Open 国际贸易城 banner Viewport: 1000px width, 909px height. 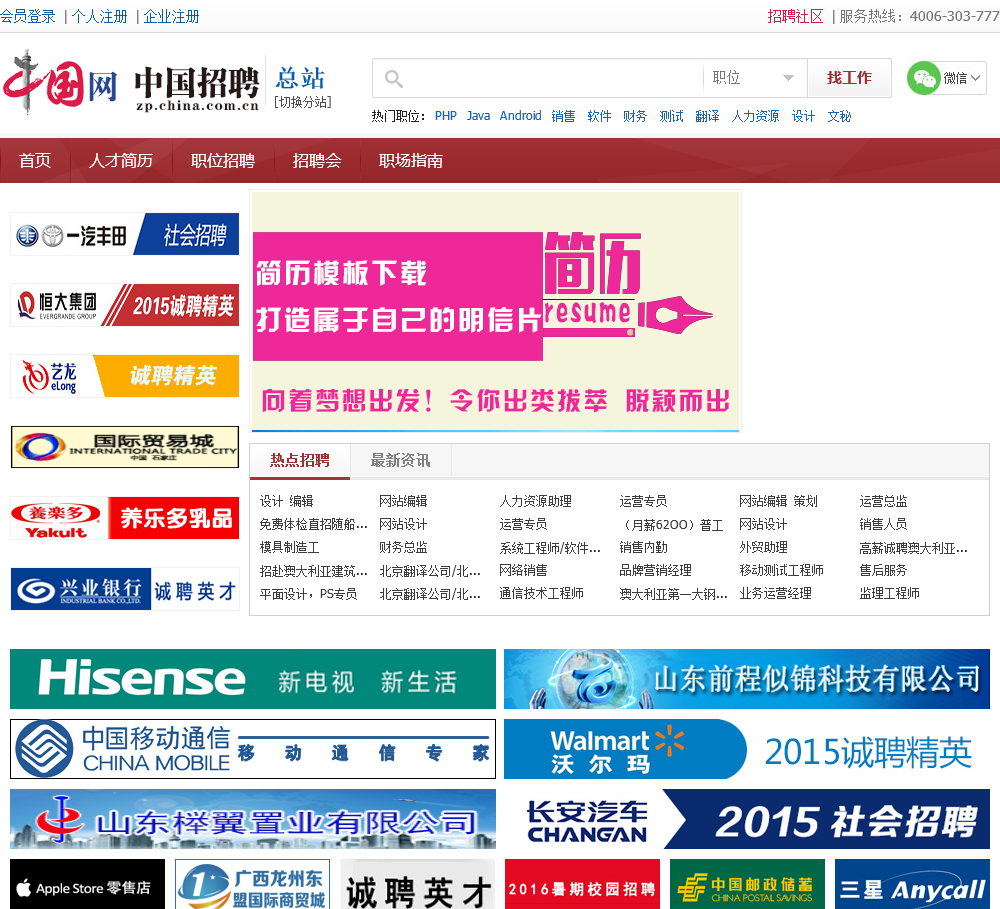coord(125,447)
